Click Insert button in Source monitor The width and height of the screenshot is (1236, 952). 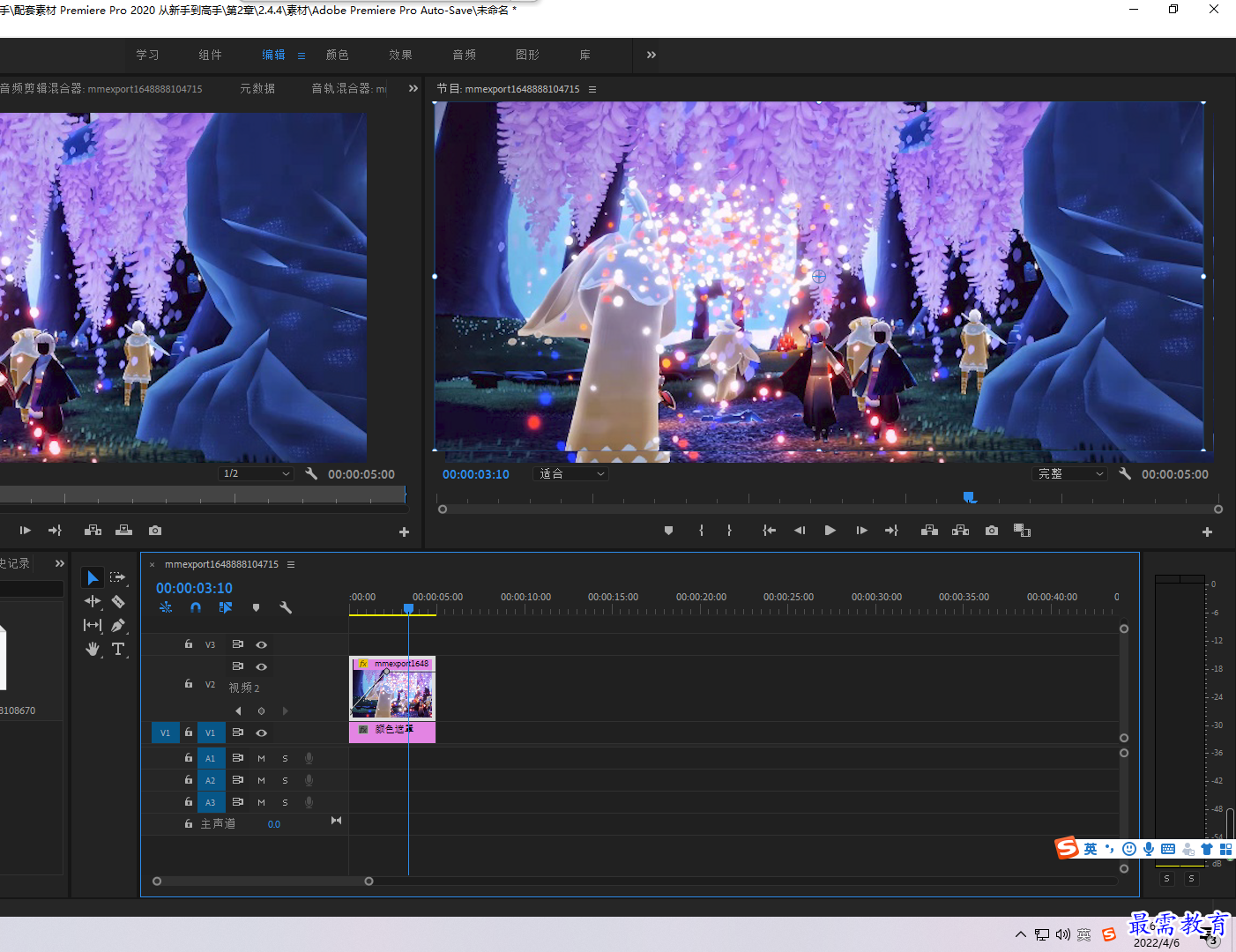tap(93, 531)
